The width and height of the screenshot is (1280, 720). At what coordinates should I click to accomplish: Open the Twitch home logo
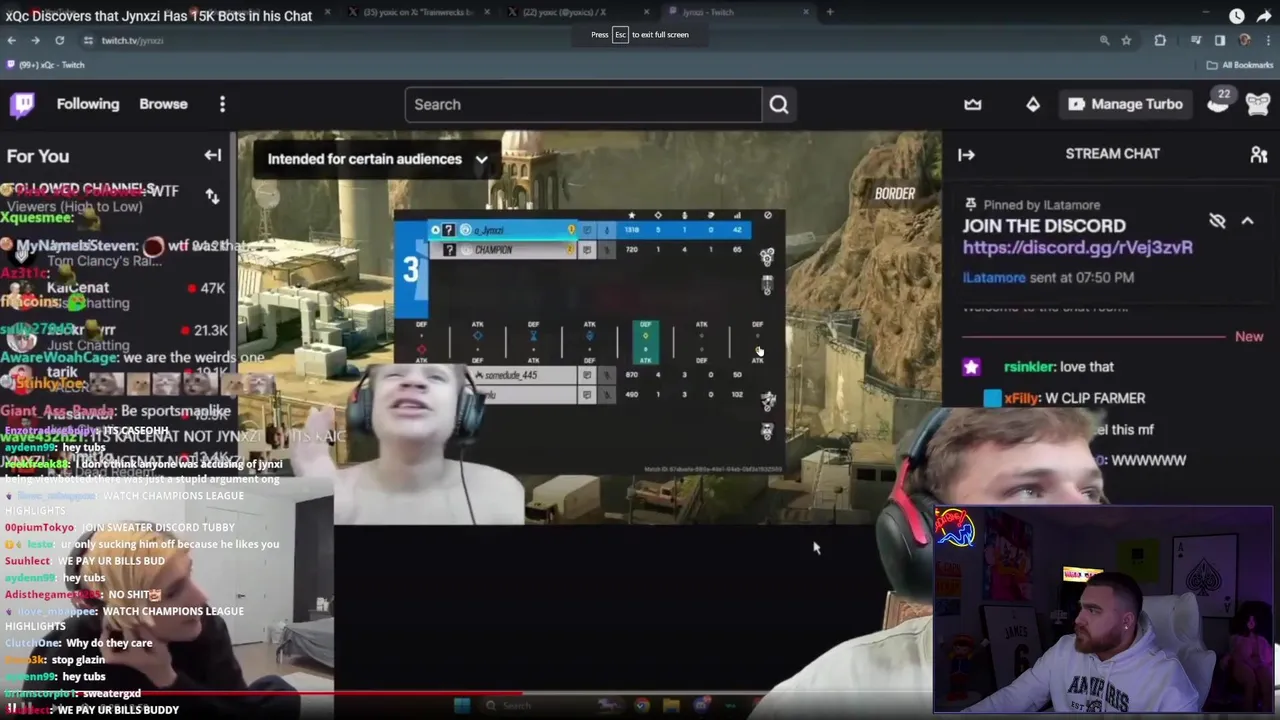pos(22,104)
